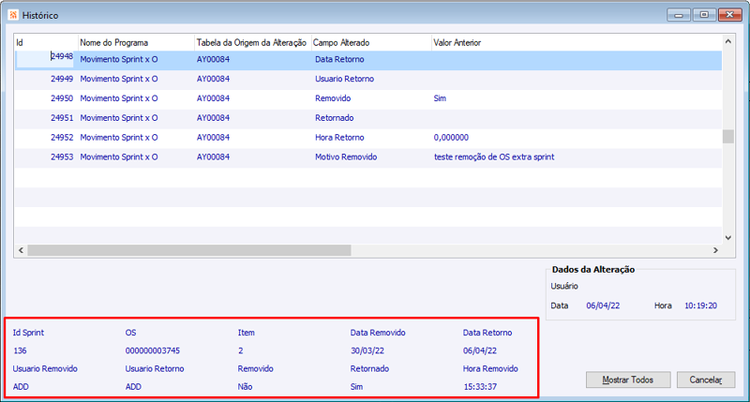This screenshot has width=750, height=402.
Task: Maximize the Histórico window
Action: coord(704,15)
